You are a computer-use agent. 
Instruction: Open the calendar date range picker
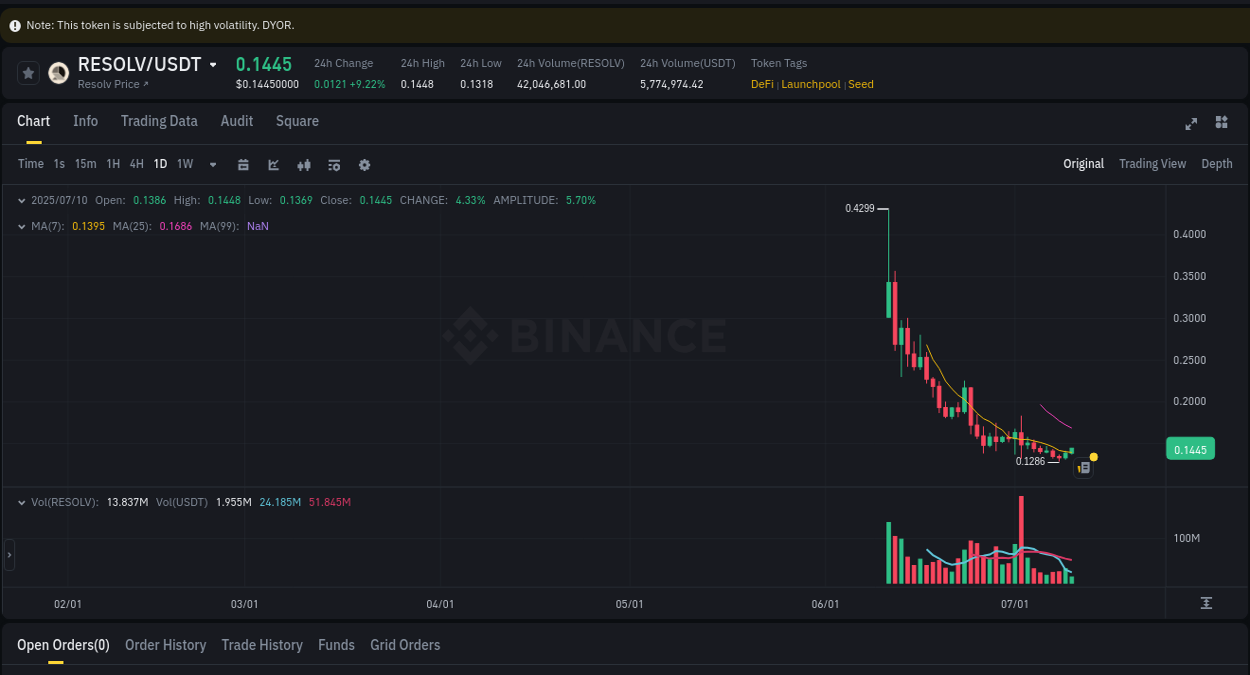tap(243, 164)
